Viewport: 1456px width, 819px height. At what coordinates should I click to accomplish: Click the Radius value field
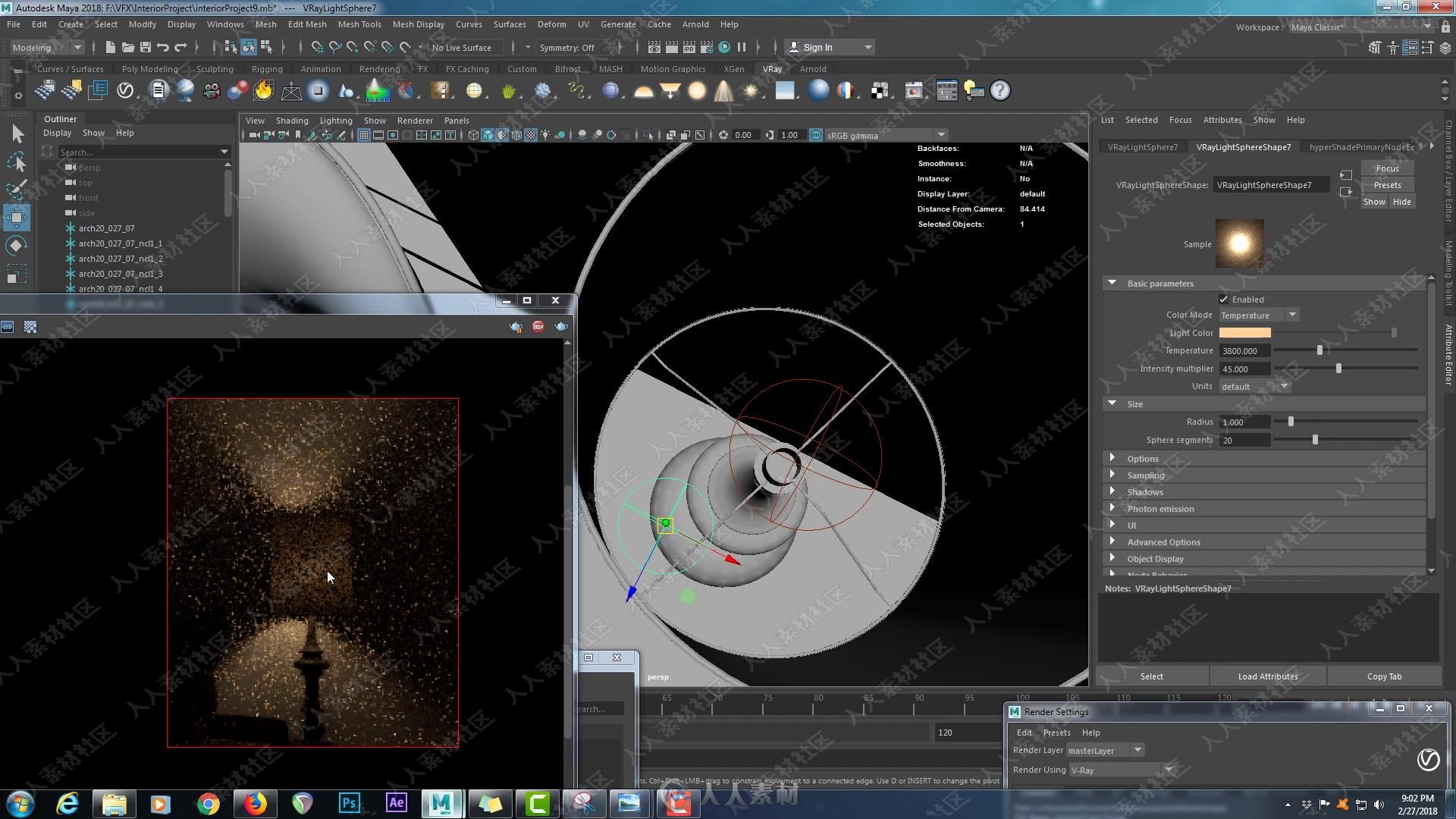(x=1244, y=422)
